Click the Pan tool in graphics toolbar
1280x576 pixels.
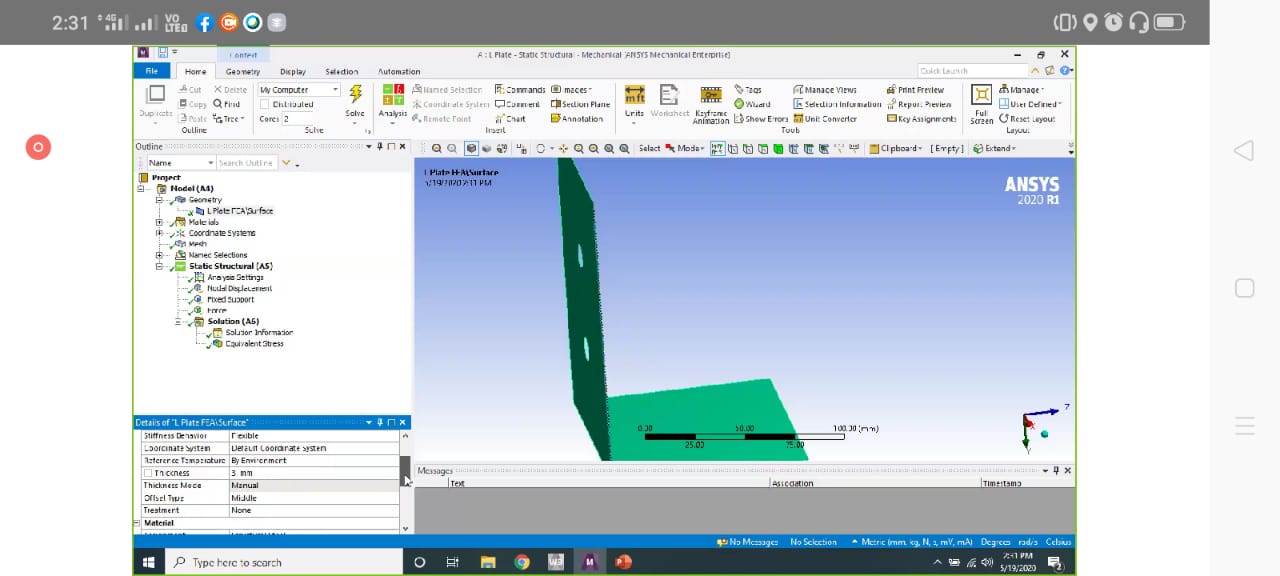(x=564, y=148)
